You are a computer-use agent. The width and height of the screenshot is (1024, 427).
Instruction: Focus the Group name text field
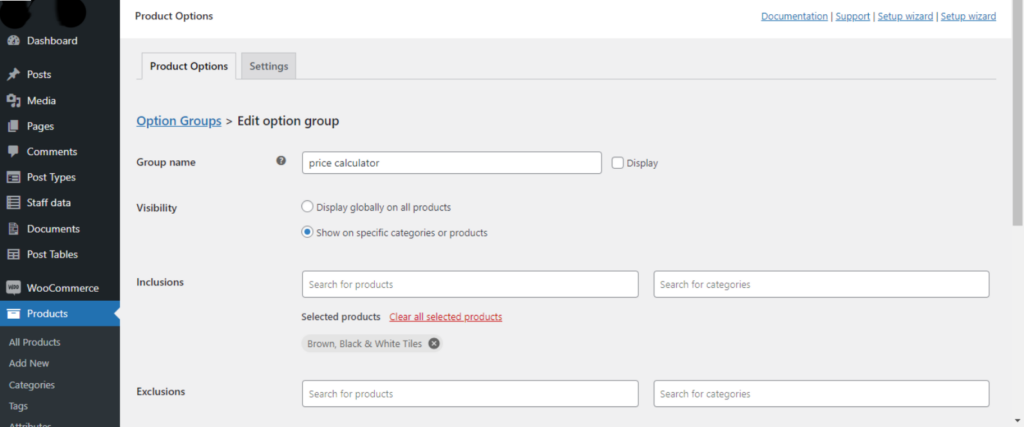451,163
